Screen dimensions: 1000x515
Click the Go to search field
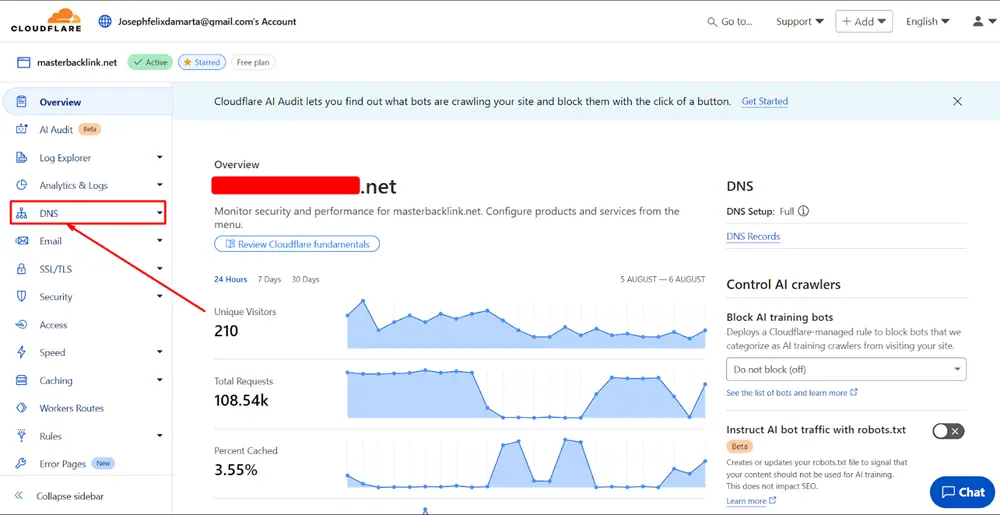(730, 21)
